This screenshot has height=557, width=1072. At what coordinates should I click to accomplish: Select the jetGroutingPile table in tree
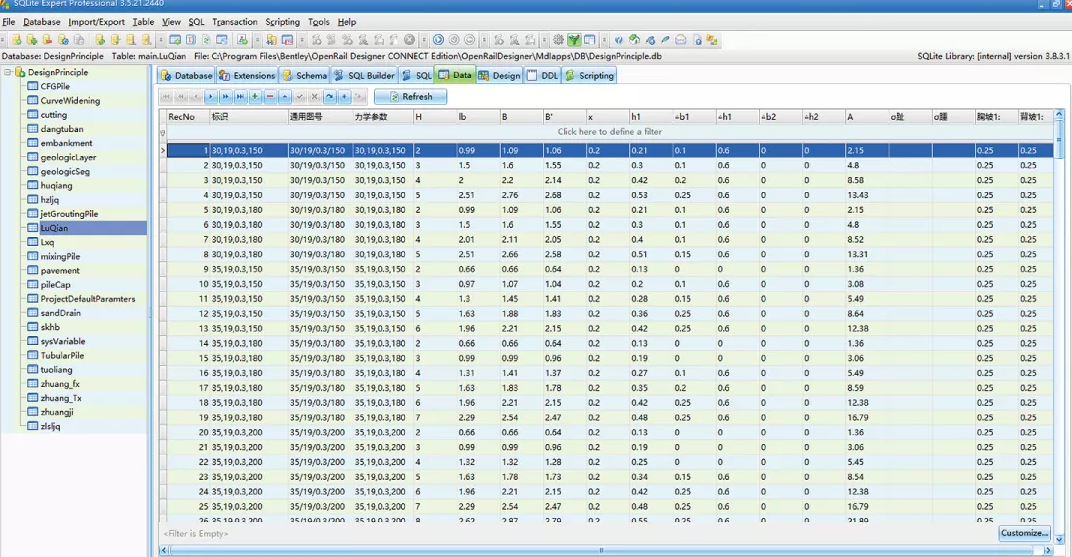(x=69, y=214)
